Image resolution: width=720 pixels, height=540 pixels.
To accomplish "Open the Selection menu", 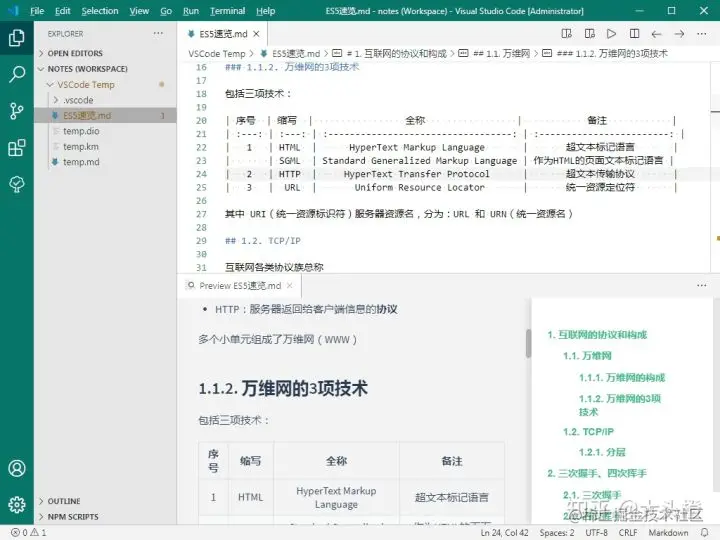I will click(x=100, y=11).
